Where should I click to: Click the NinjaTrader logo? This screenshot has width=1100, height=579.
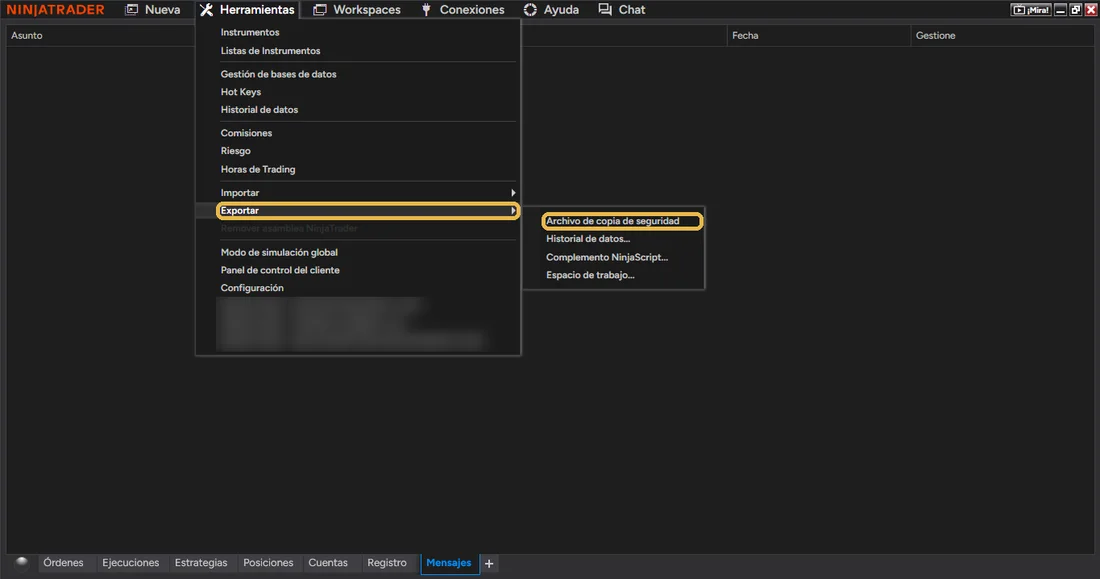(x=55, y=10)
